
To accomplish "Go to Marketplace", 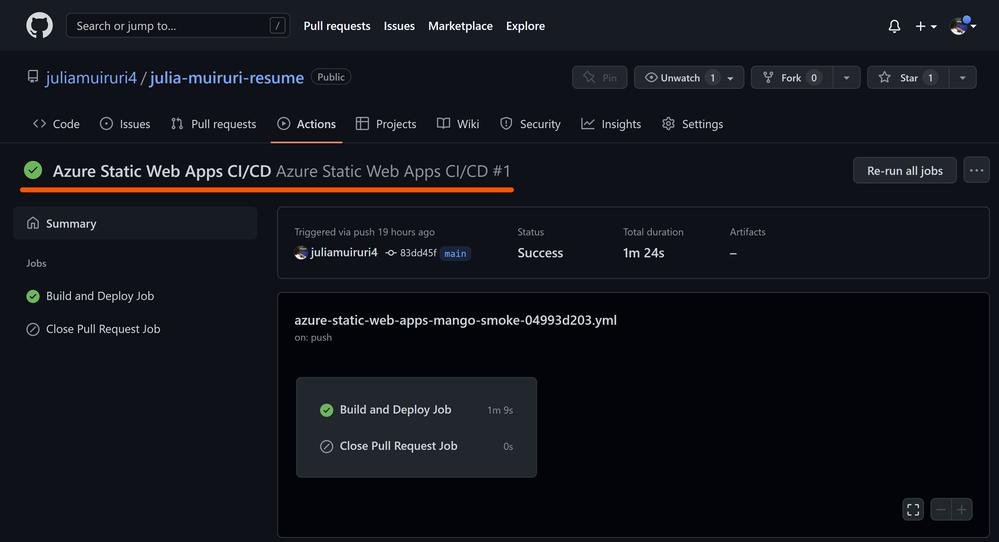I will coord(460,26).
